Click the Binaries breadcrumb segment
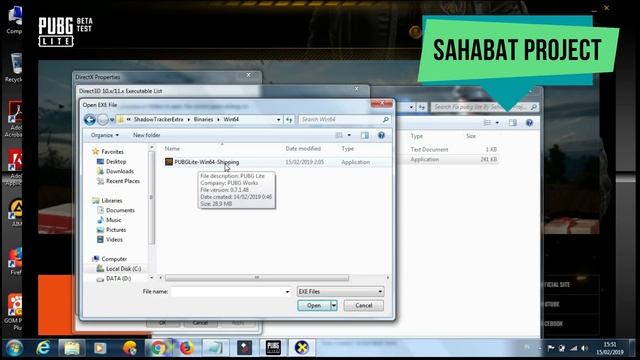Viewport: 640px width, 360px height. (203, 120)
